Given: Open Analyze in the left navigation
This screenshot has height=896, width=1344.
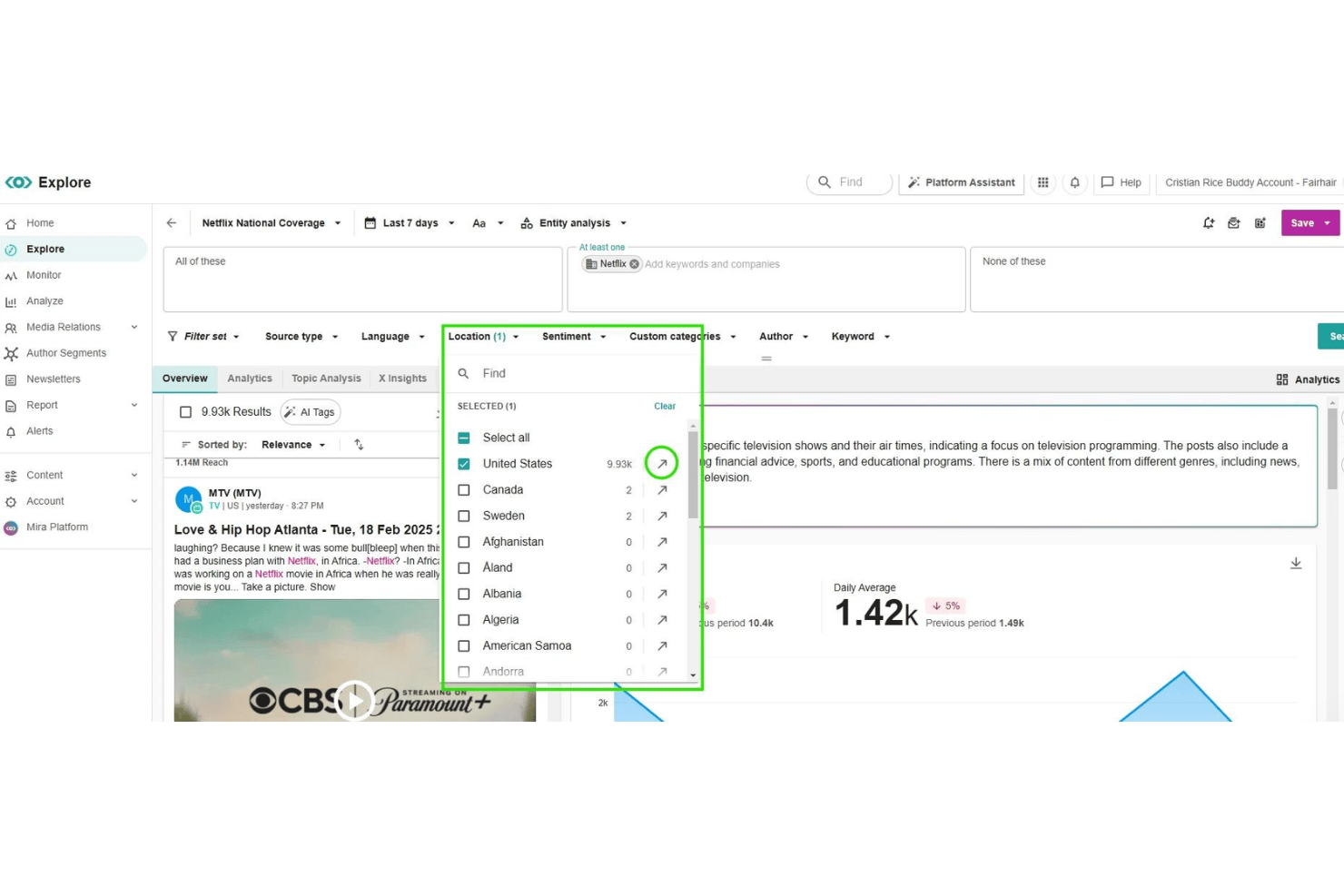Looking at the screenshot, I should (44, 301).
